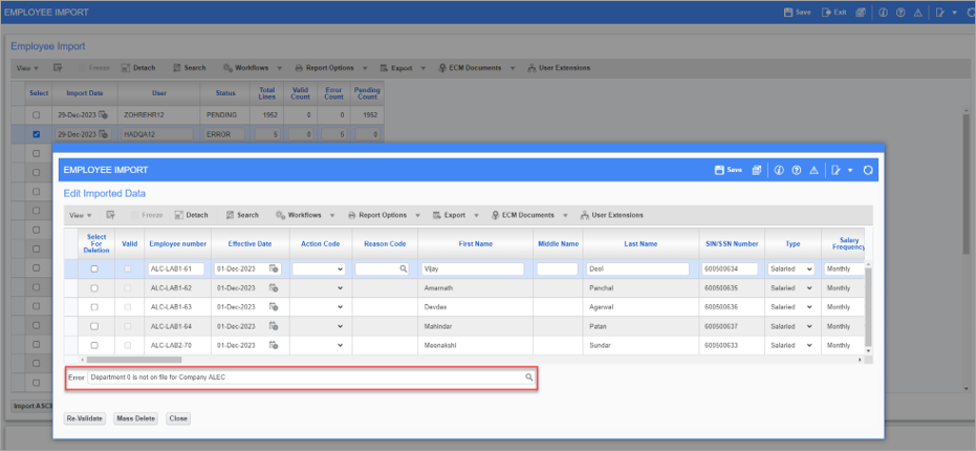This screenshot has width=976, height=451.
Task: Sort by the Employee number column header
Action: (x=177, y=244)
